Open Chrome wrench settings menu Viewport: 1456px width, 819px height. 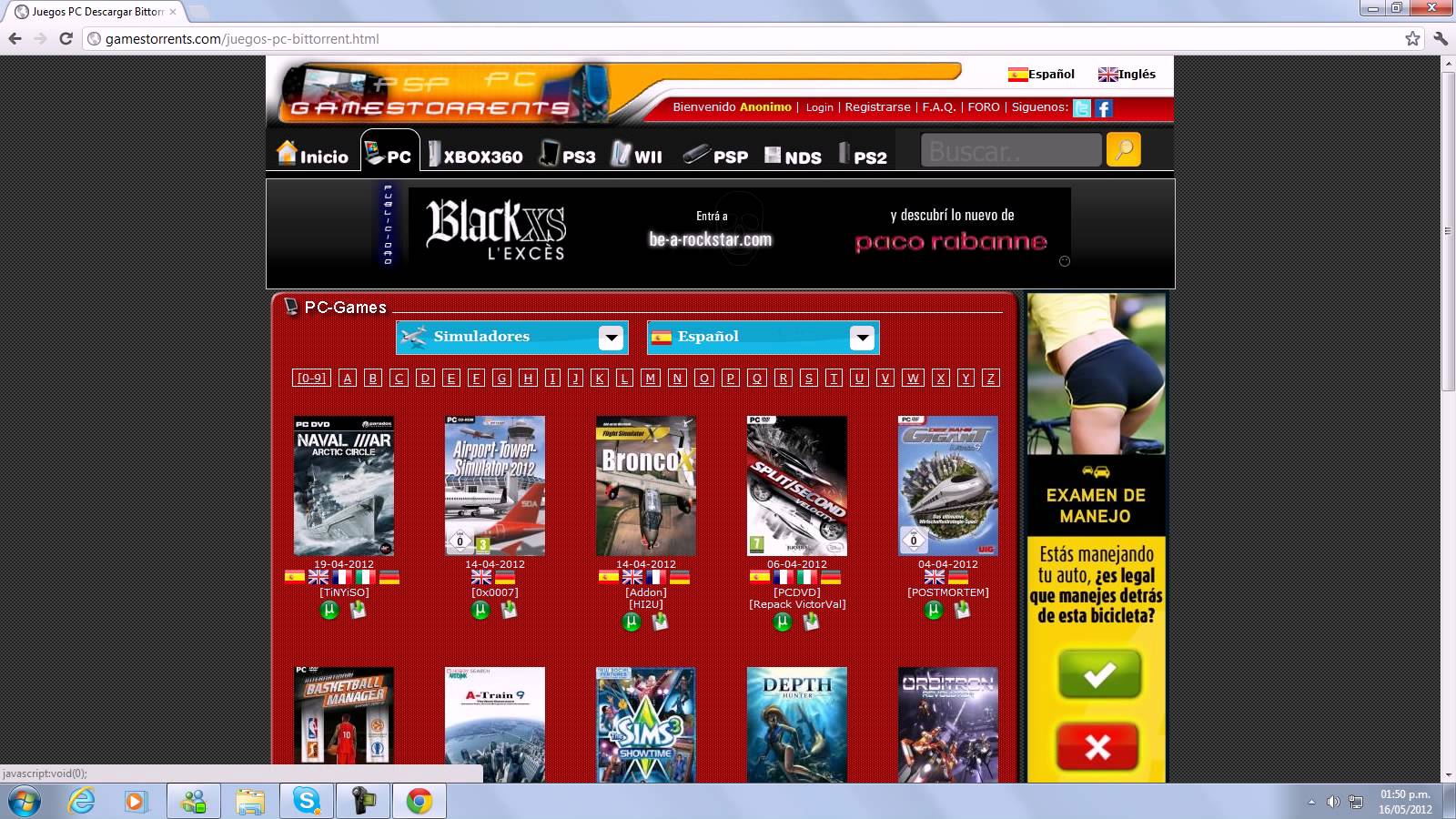pos(1441,39)
